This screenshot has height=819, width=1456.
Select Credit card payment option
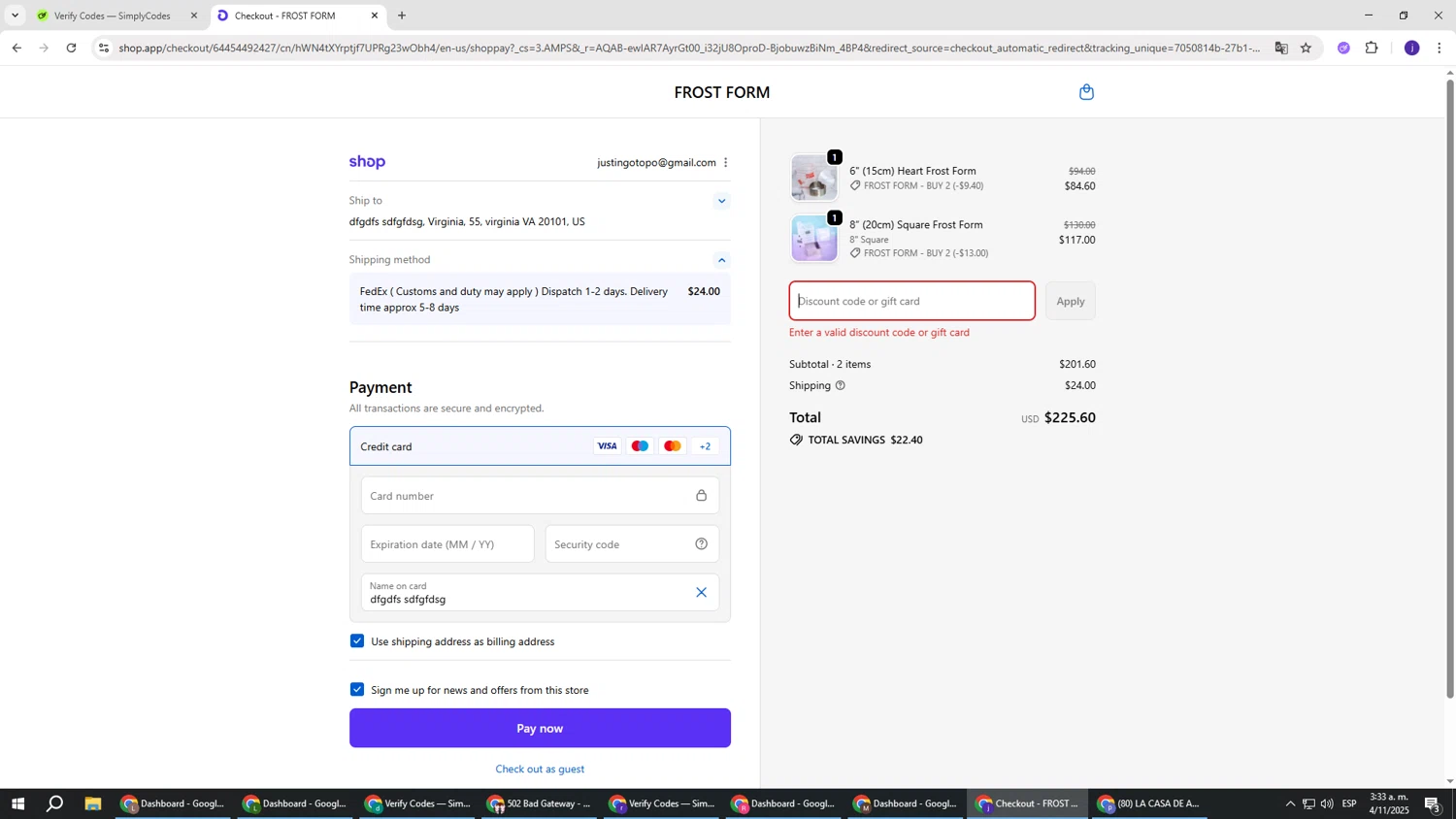tap(540, 446)
